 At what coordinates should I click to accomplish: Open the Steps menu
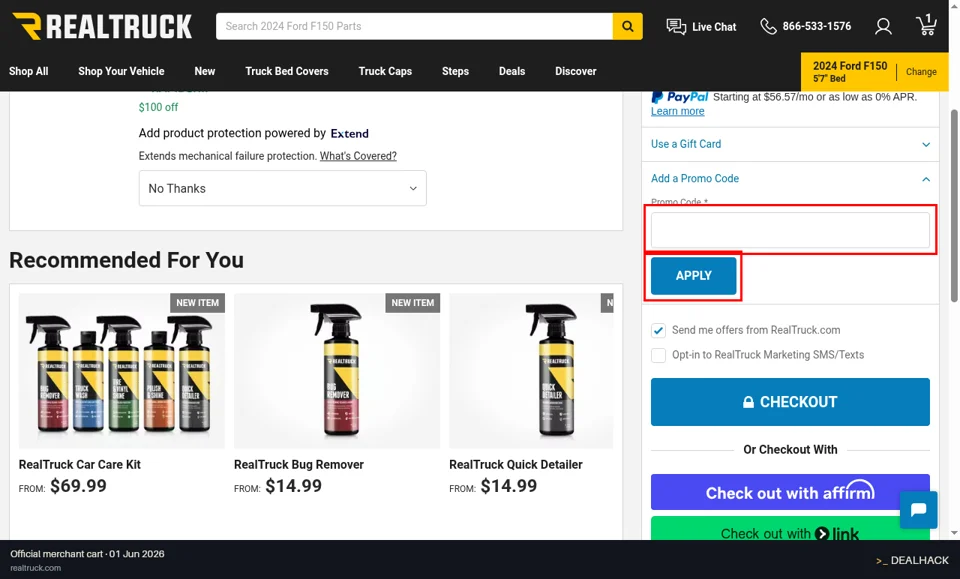456,71
